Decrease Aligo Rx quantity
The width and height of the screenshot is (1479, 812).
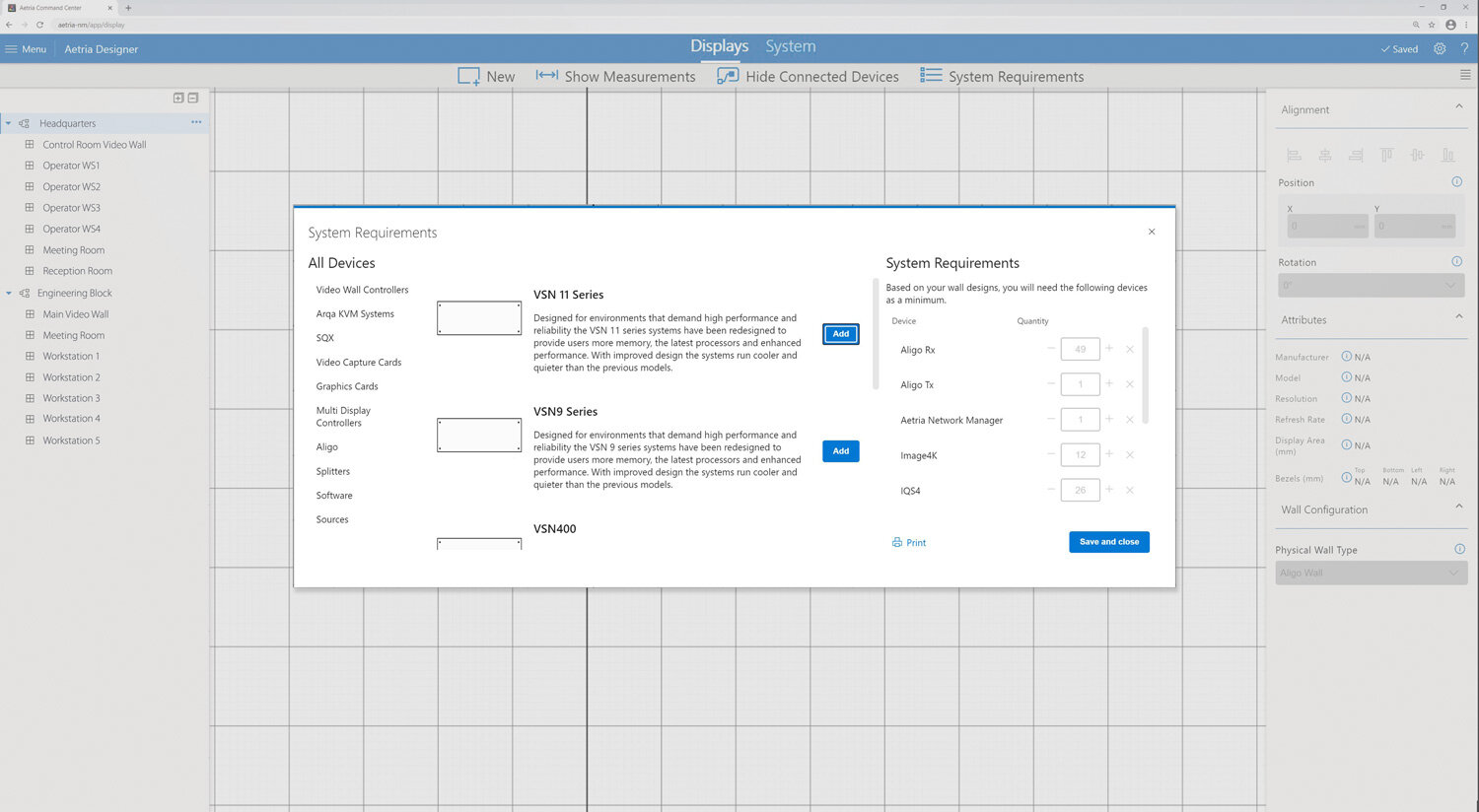click(1051, 349)
